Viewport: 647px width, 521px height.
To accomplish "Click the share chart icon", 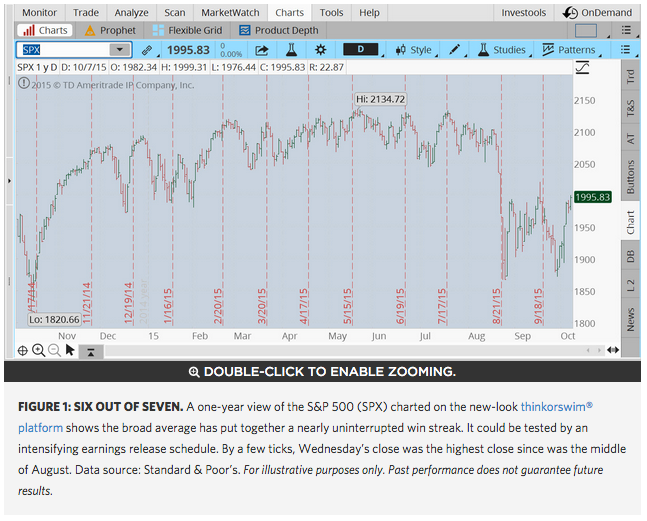I will 262,50.
